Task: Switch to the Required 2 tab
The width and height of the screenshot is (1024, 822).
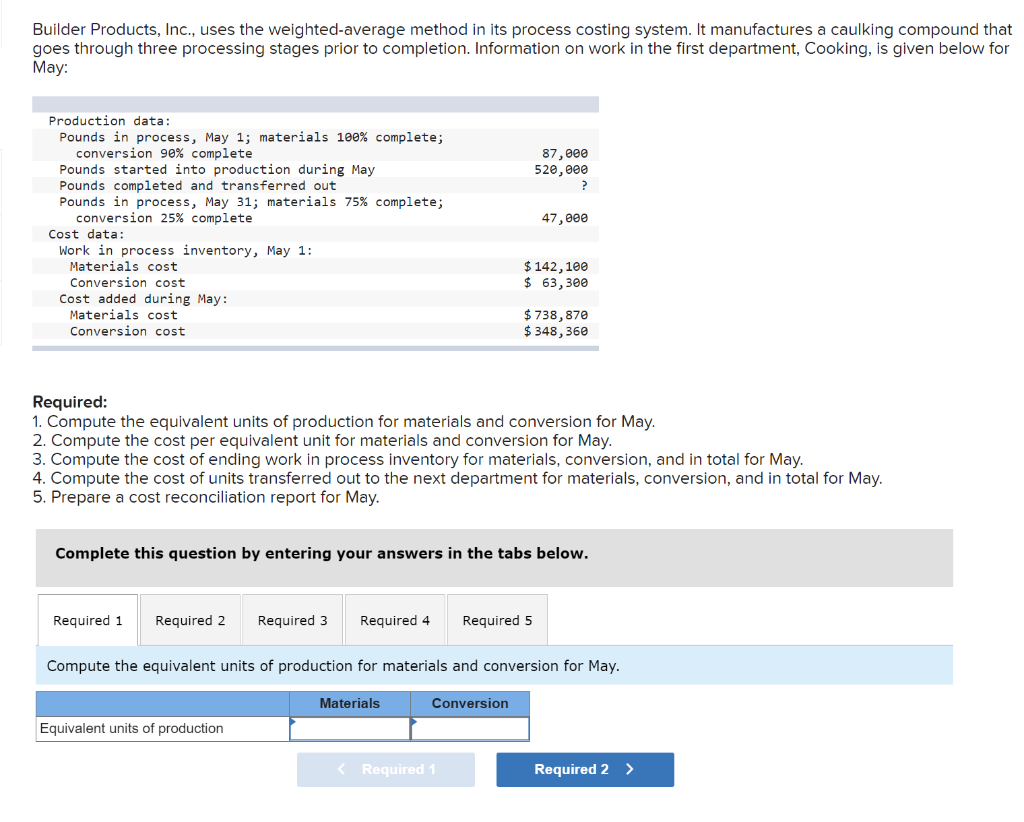Action: (190, 619)
